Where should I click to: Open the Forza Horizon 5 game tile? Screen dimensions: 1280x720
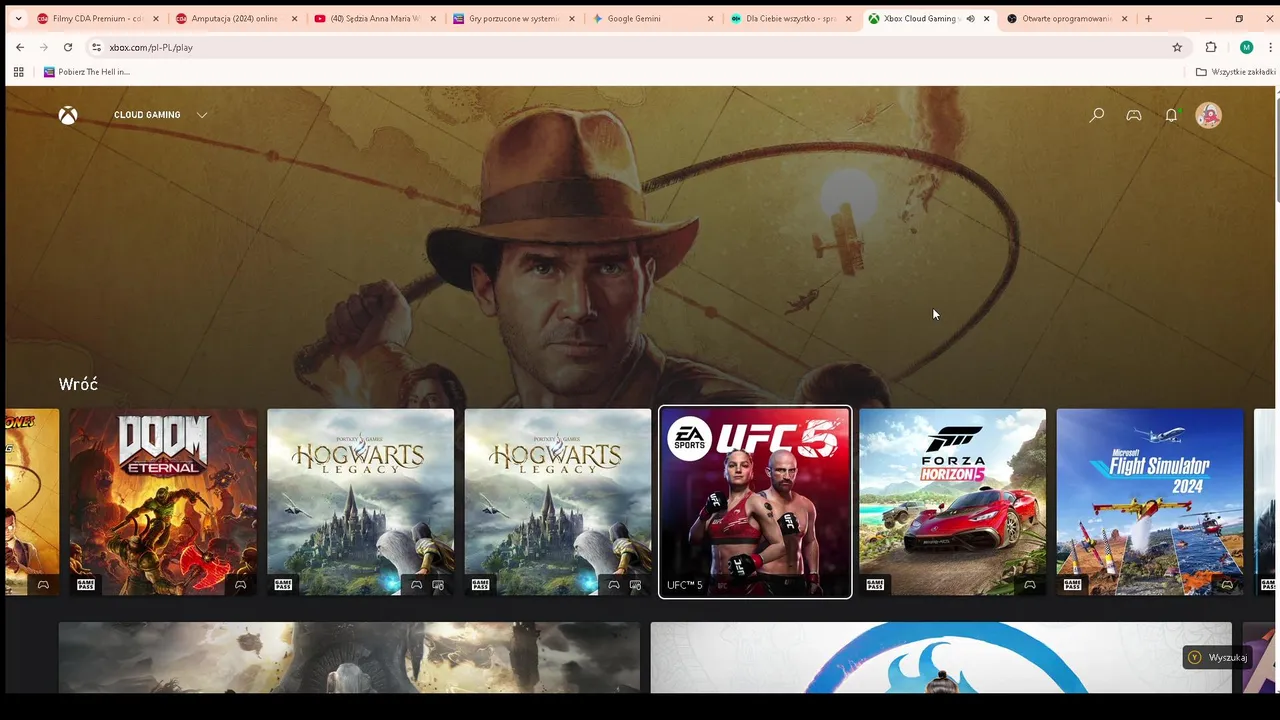[x=952, y=502]
